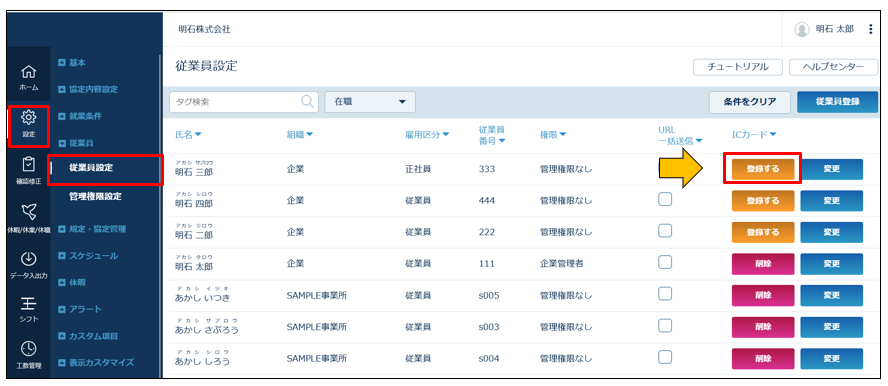This screenshot has width=888, height=386.
Task: Expand the 基本 menu section
Action: pyautogui.click(x=72, y=63)
